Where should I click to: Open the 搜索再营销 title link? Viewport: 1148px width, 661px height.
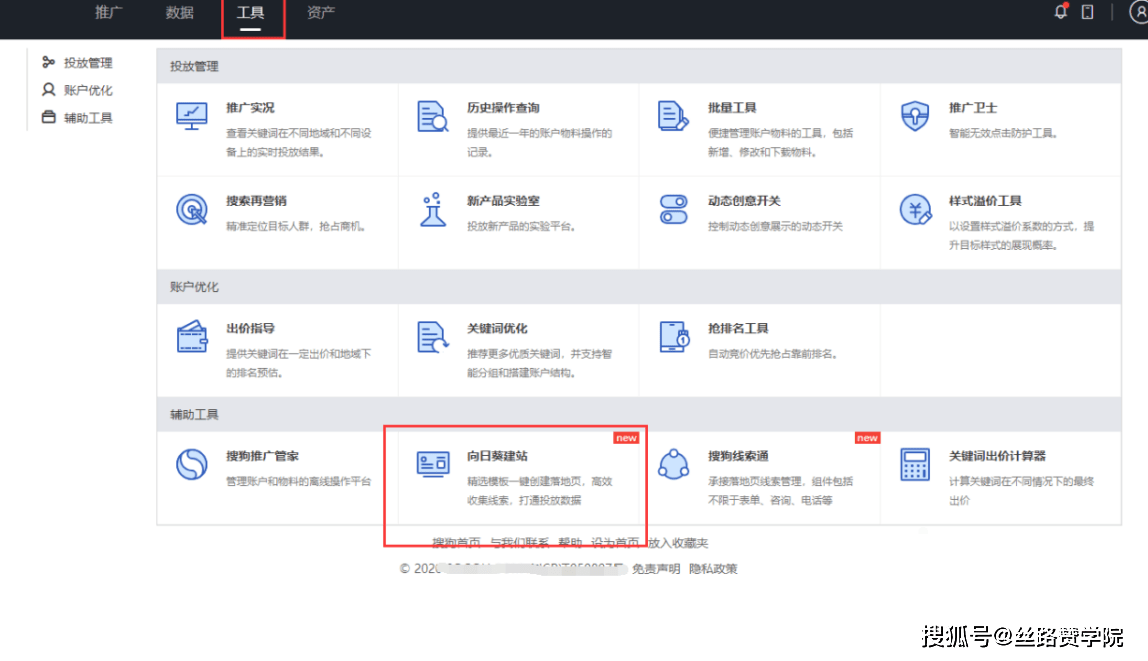point(256,201)
